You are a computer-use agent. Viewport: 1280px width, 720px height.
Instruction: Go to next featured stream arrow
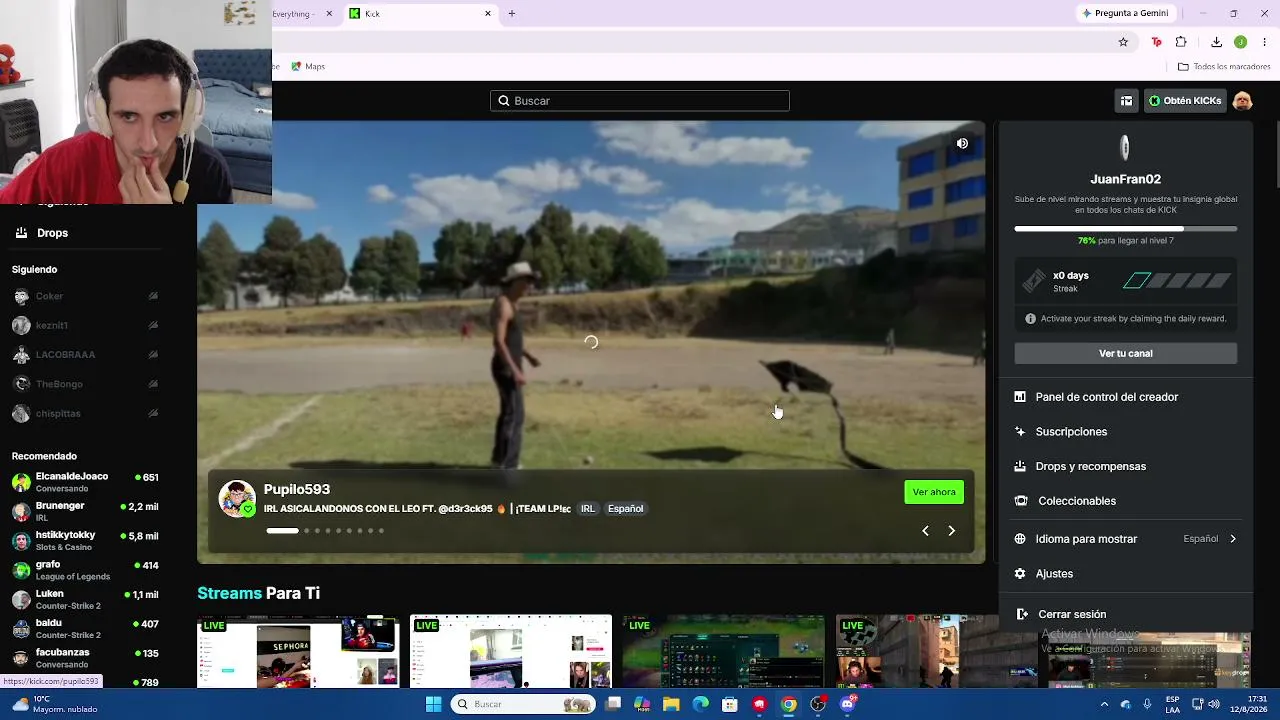tap(951, 531)
